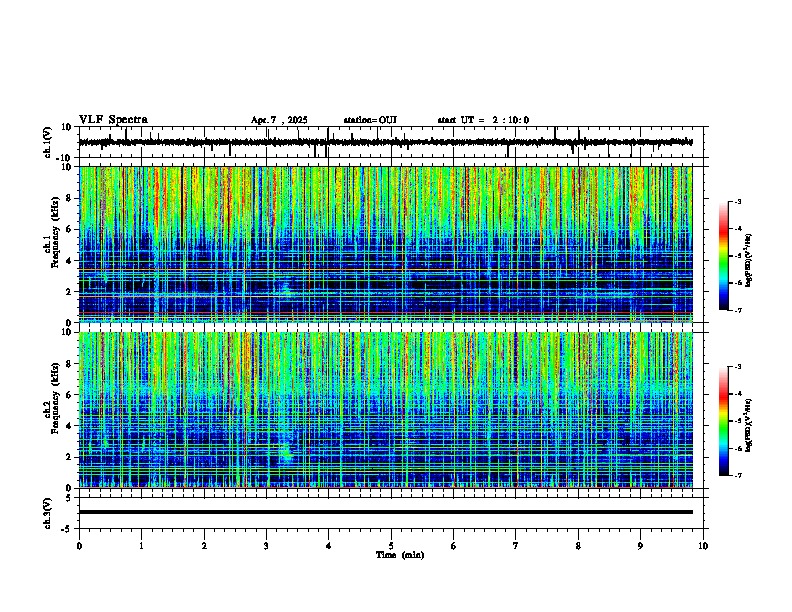
Task: Click the "10" tick ending the Time axis
Action: 703,546
